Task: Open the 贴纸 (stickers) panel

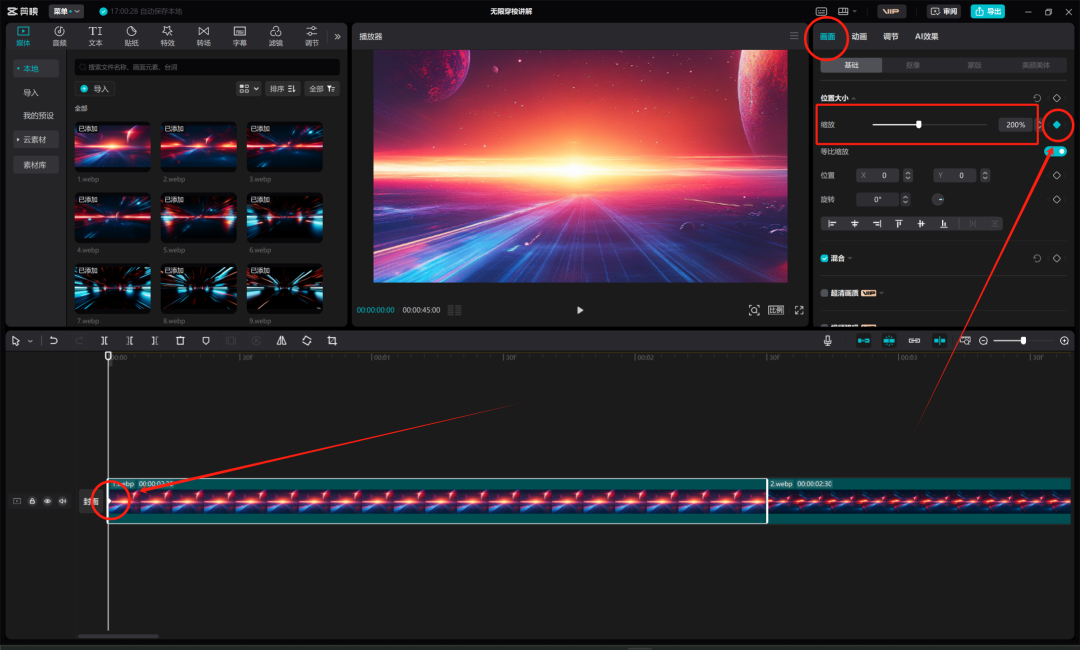Action: pyautogui.click(x=131, y=36)
